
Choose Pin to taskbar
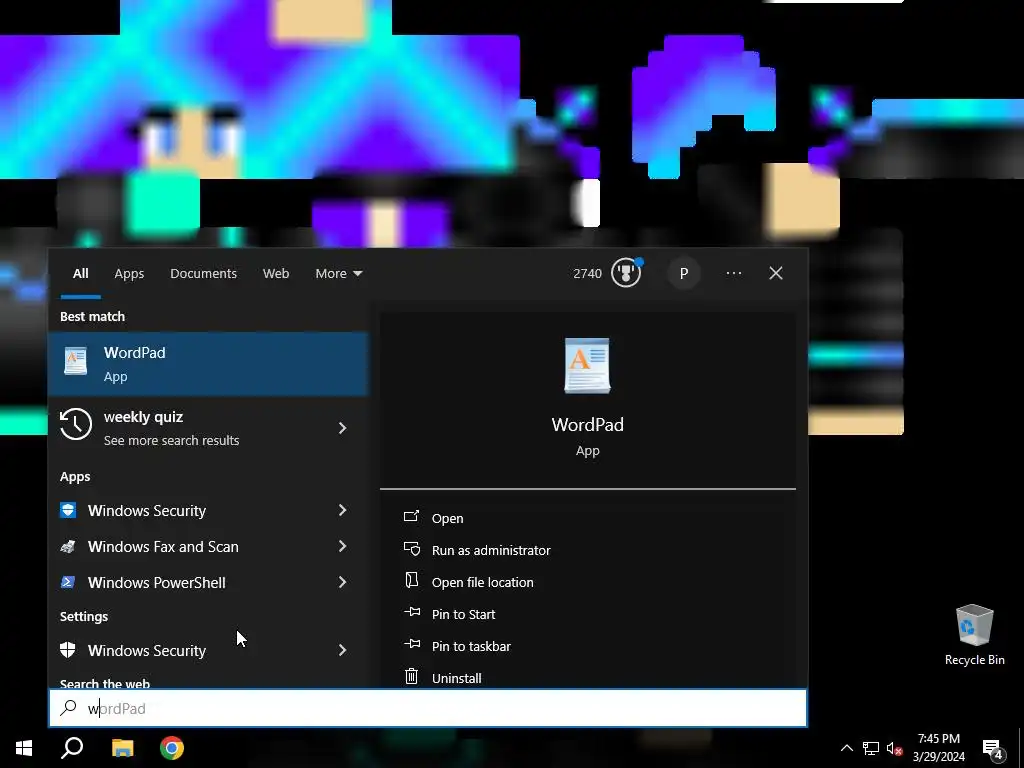(471, 646)
